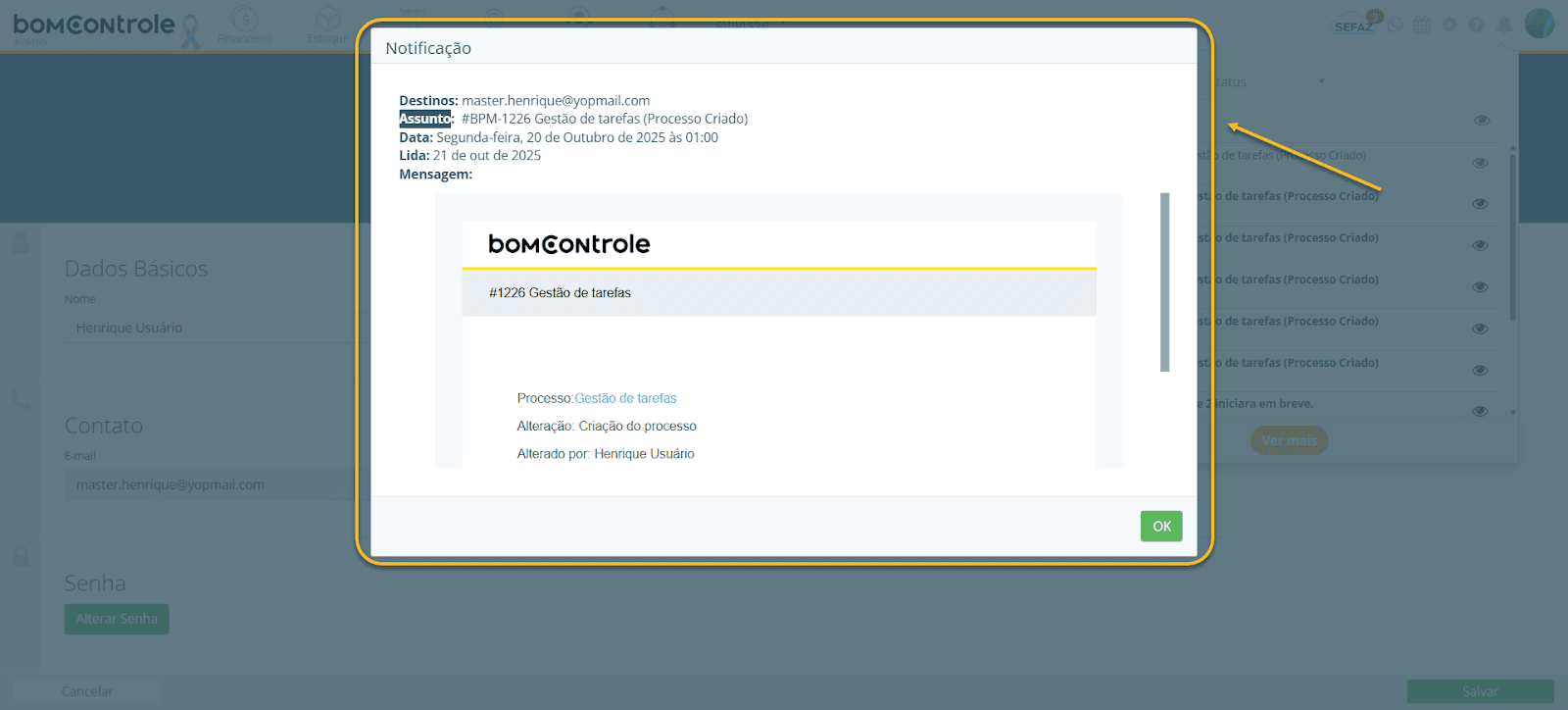
Task: Click the master.henrique@yopmail.com destination text
Action: pos(556,100)
